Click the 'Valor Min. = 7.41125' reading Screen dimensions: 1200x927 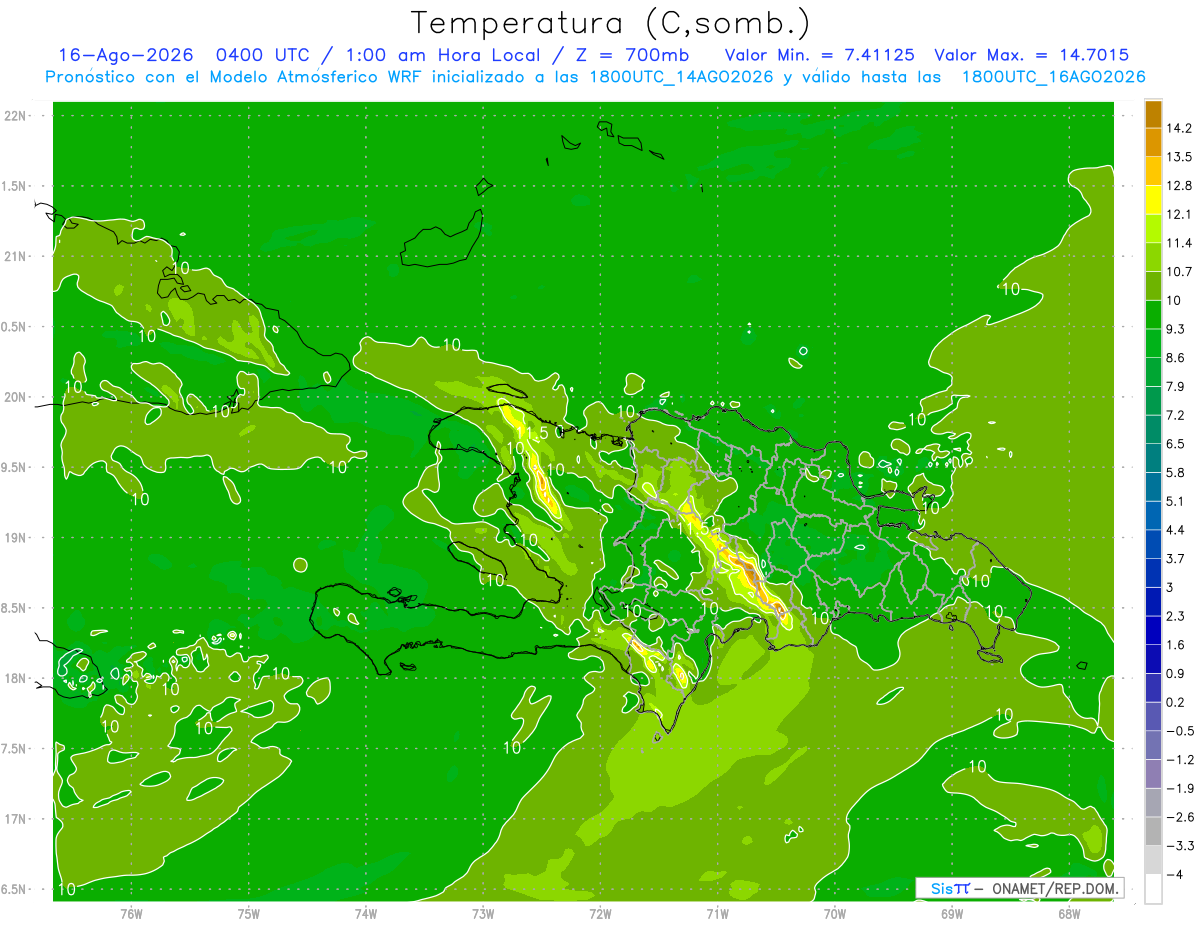[x=818, y=55]
